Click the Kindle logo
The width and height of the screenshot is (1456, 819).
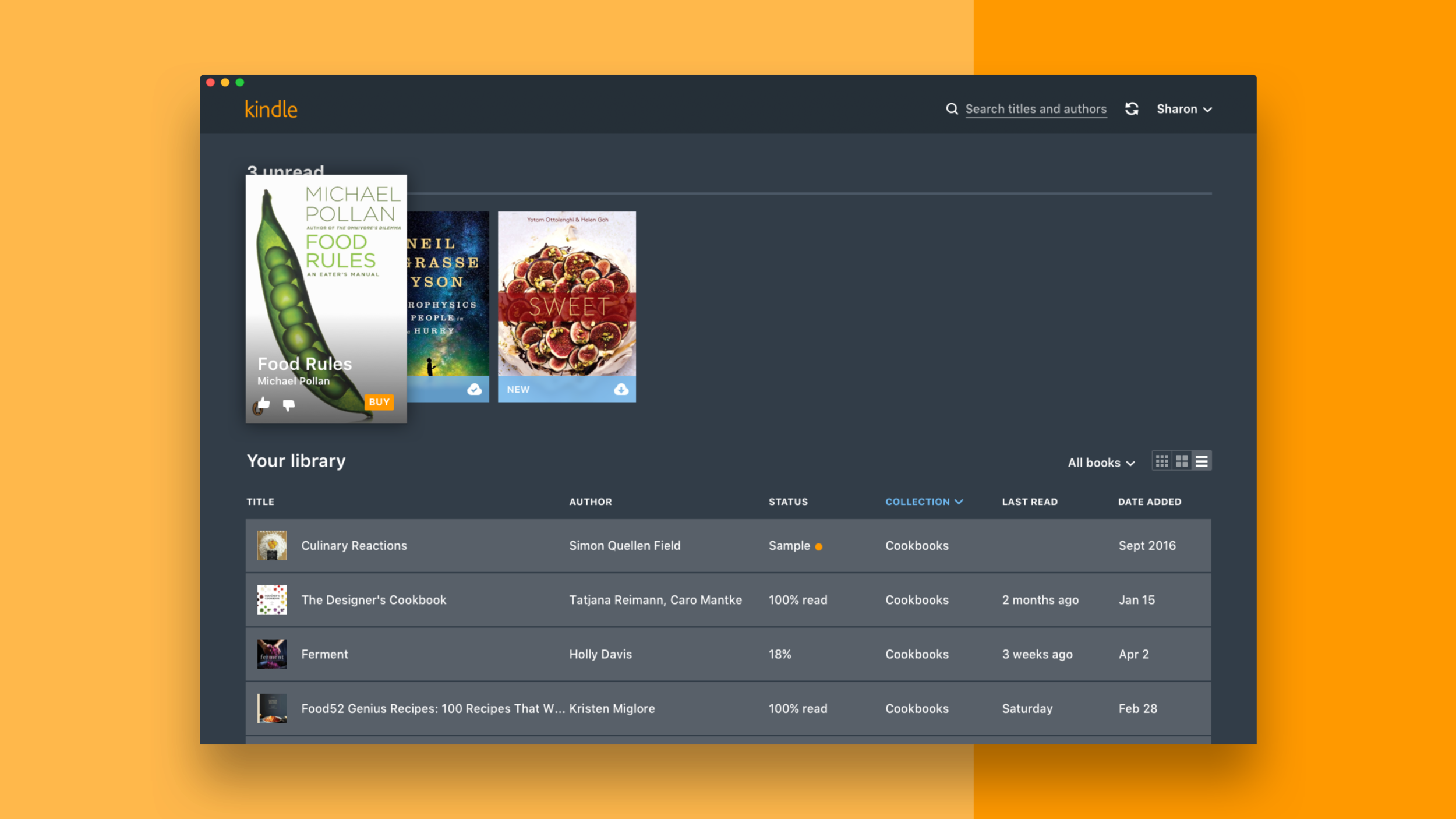click(271, 109)
